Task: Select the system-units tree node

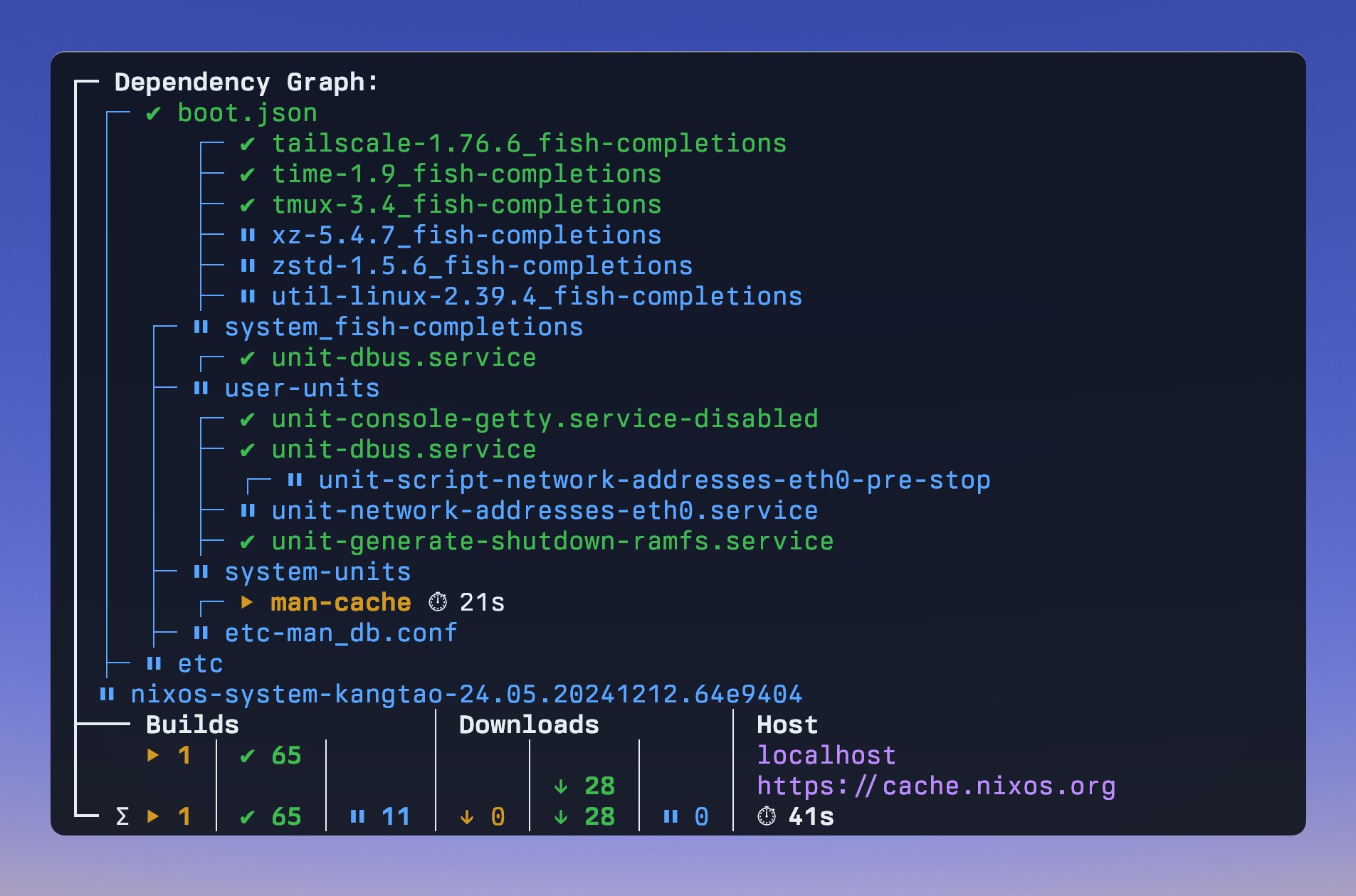Action: (317, 572)
